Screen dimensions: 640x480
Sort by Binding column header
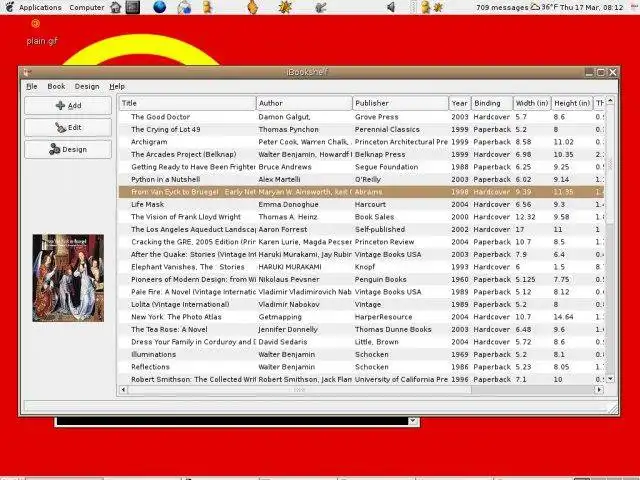coord(491,103)
